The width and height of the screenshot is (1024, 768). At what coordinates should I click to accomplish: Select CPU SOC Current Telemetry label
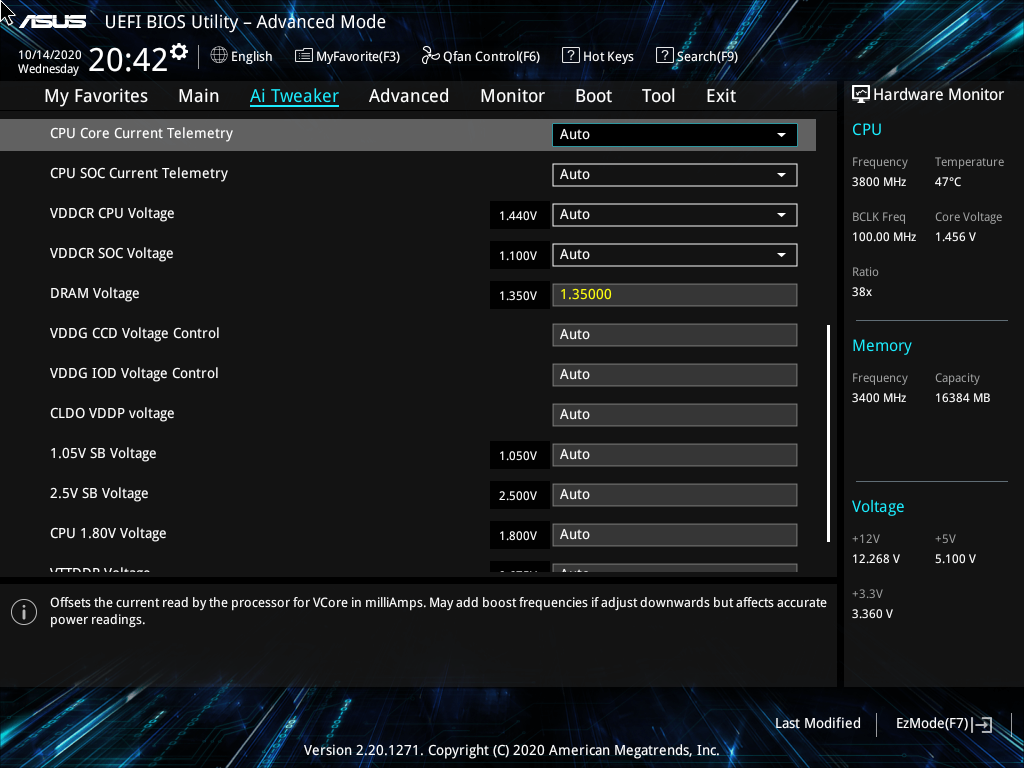pyautogui.click(x=138, y=173)
